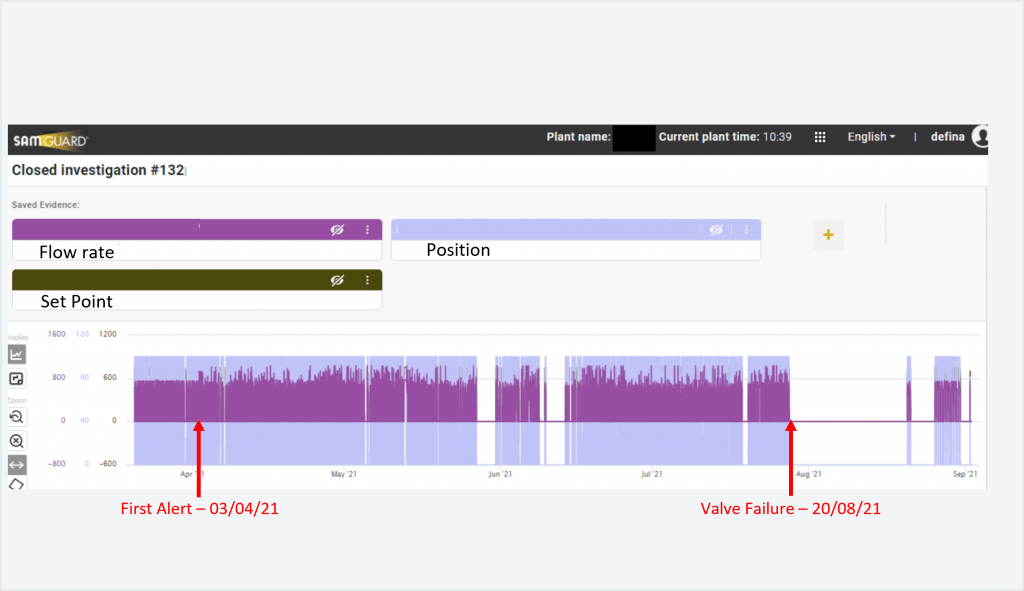Open the defina user account menu
The height and width of the screenshot is (591, 1024).
(x=979, y=137)
